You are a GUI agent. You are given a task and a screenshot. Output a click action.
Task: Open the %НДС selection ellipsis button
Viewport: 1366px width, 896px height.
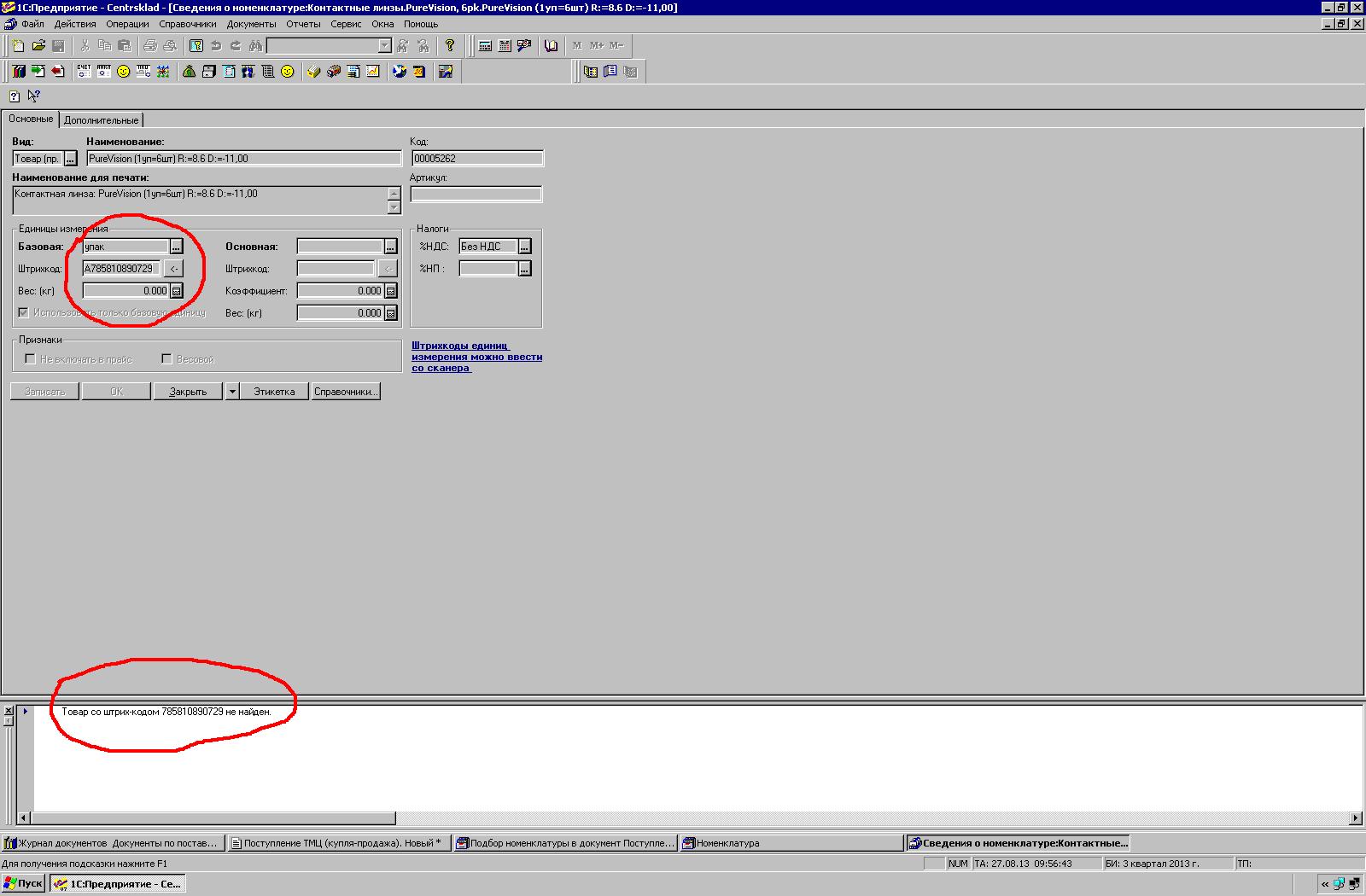525,247
